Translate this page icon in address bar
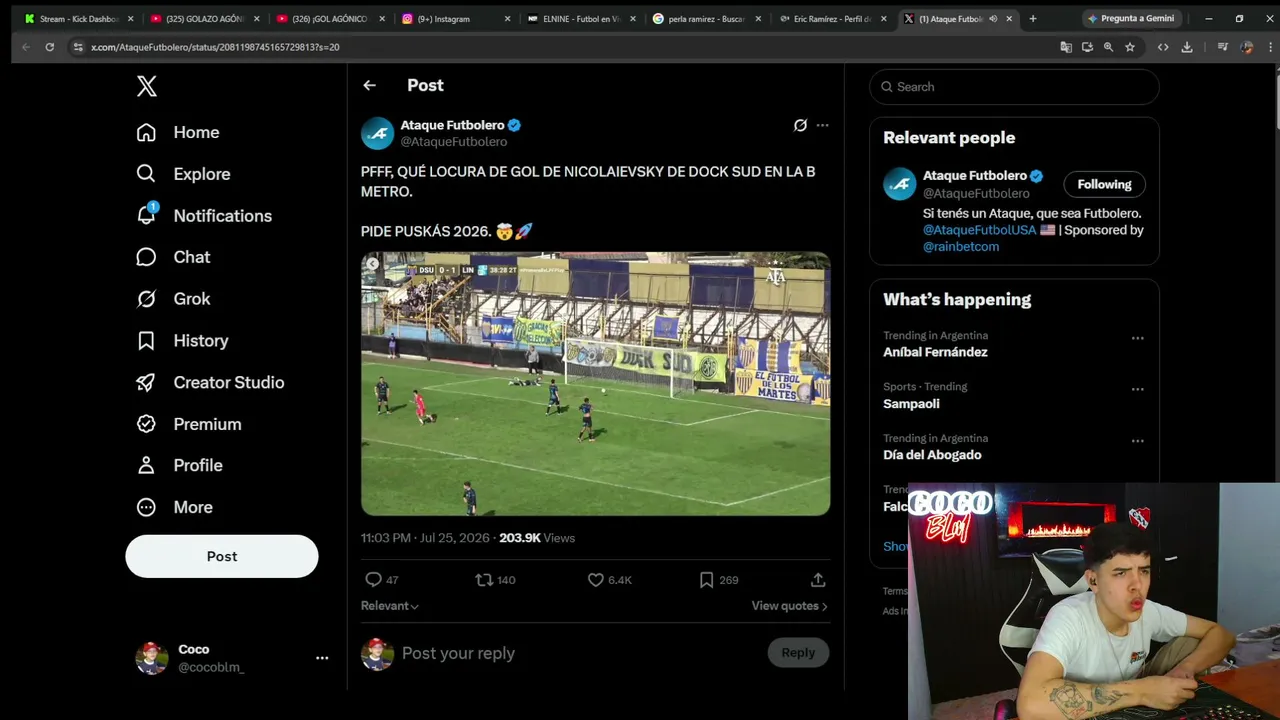Image resolution: width=1280 pixels, height=720 pixels. [1066, 47]
